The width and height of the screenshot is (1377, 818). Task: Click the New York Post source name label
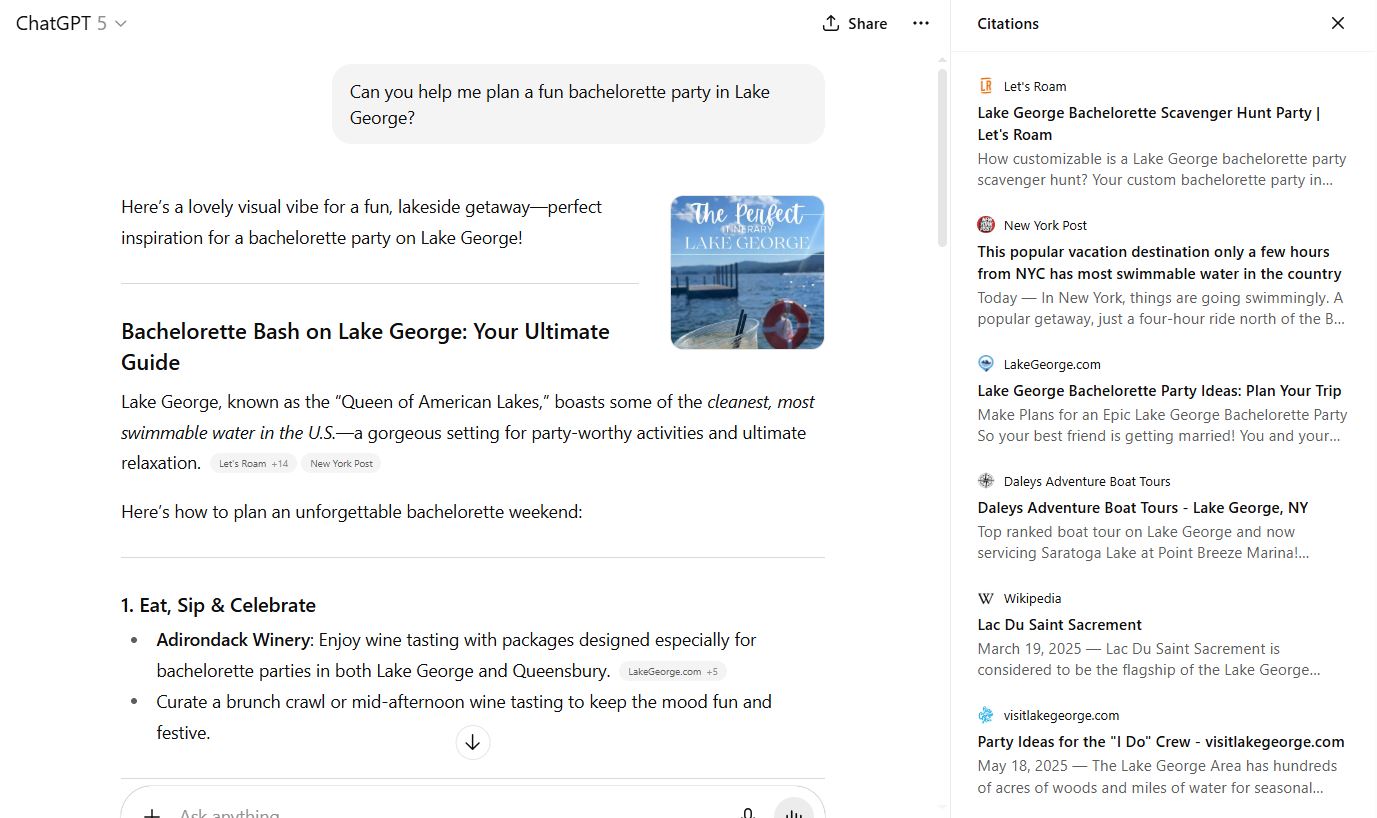[1045, 225]
